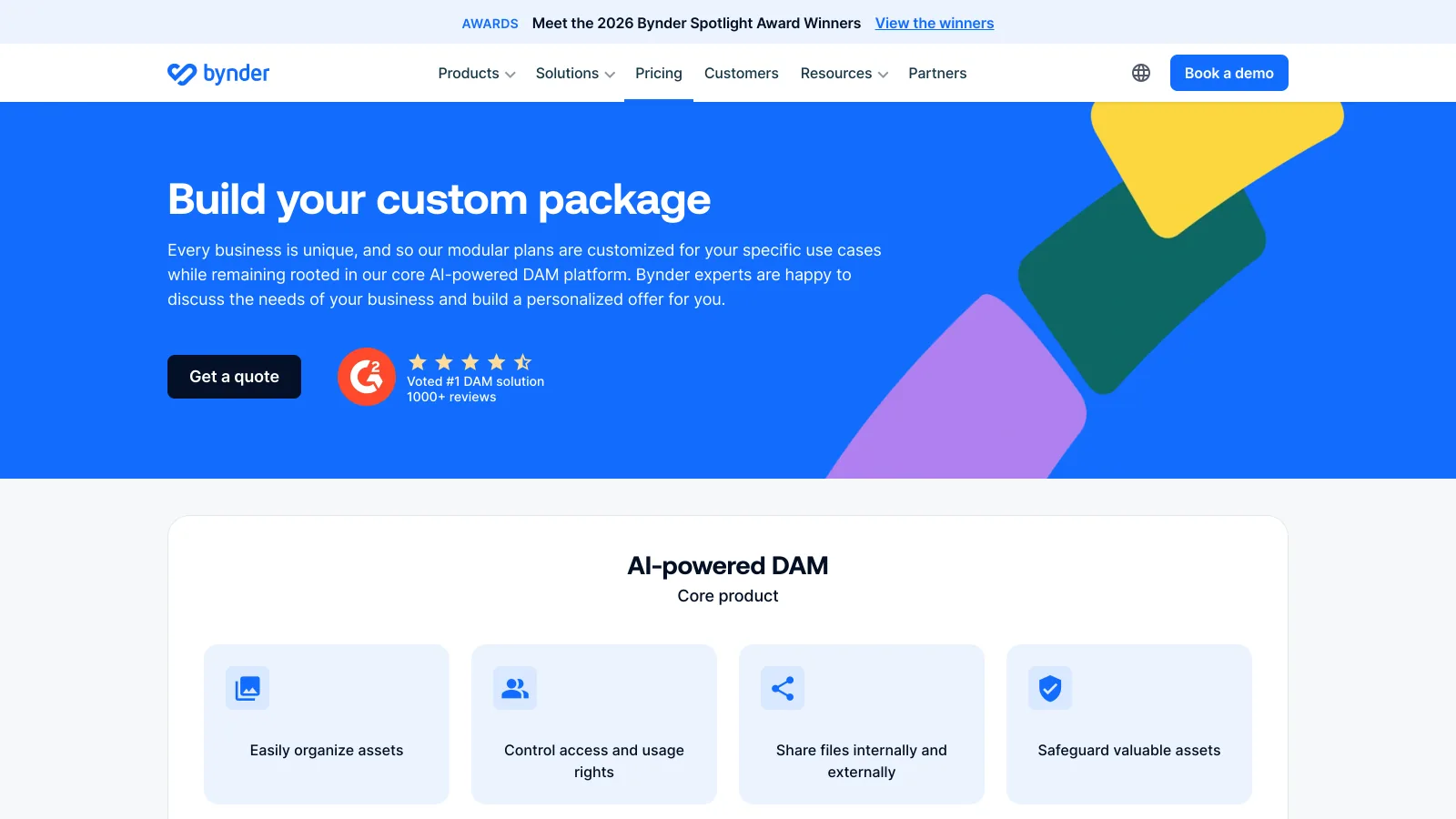The image size is (1456, 819).
Task: Select Easily organize assets card
Action: coord(327,724)
